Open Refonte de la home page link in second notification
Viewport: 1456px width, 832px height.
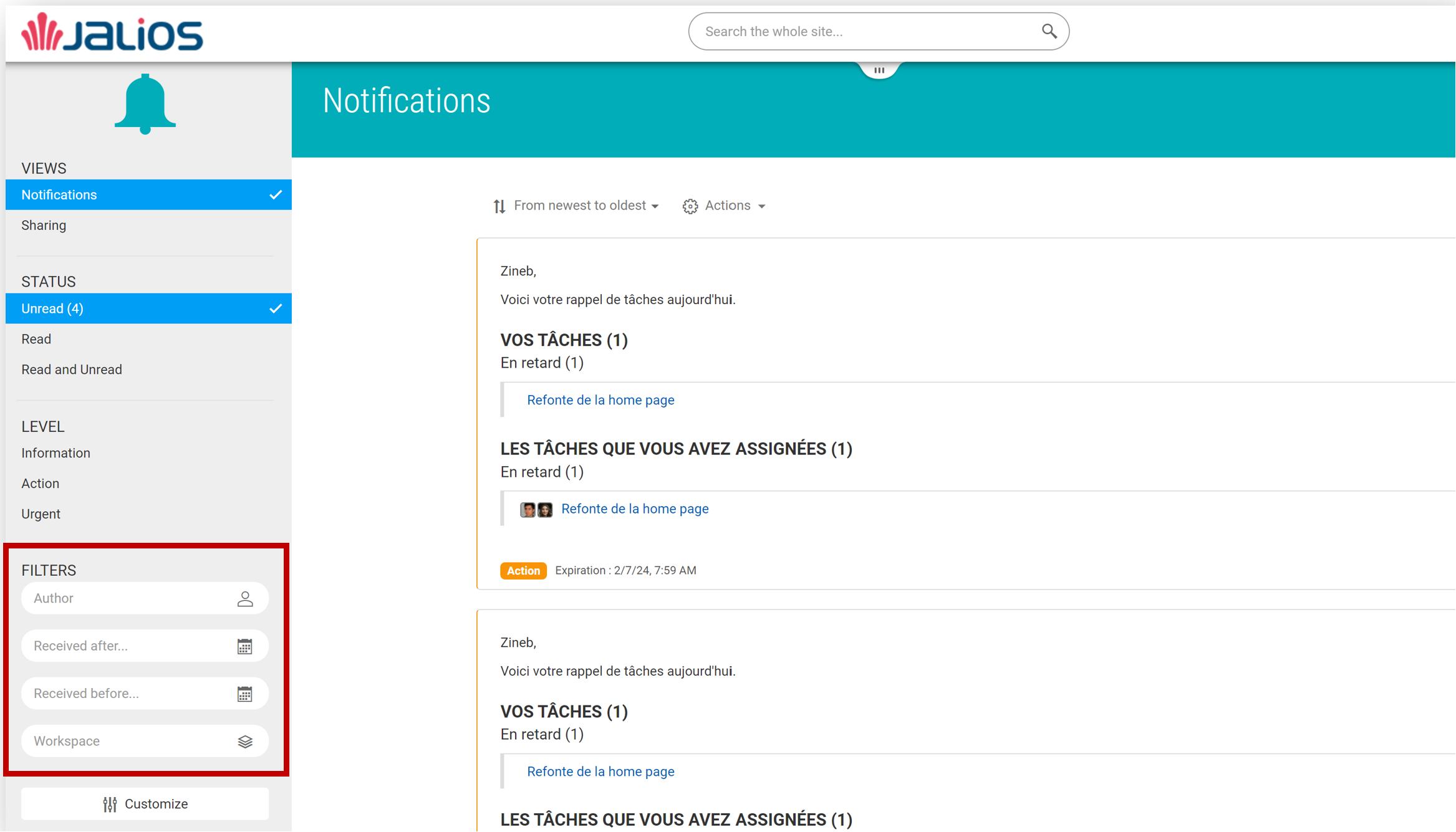[x=600, y=772]
